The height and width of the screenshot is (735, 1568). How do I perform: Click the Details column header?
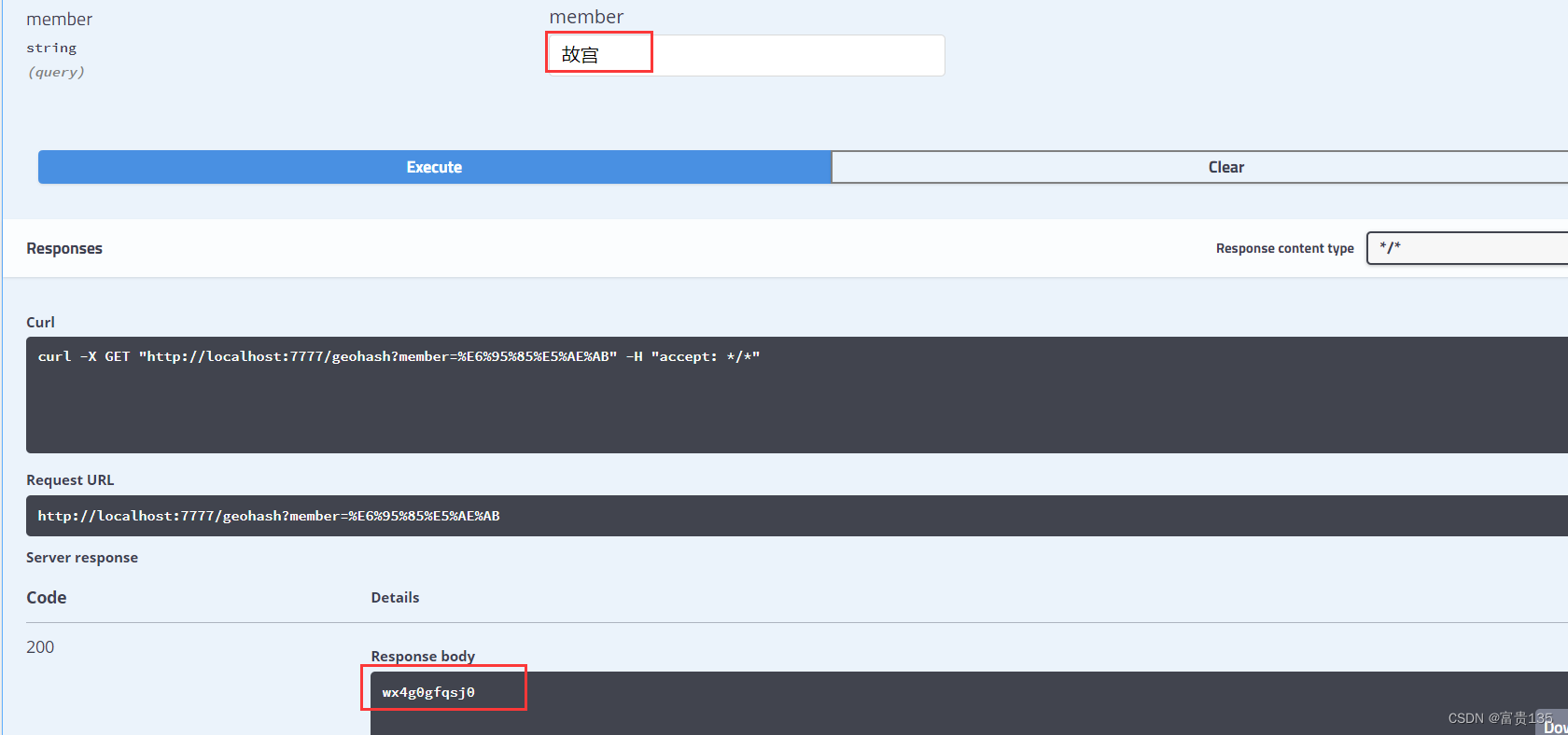[x=395, y=597]
